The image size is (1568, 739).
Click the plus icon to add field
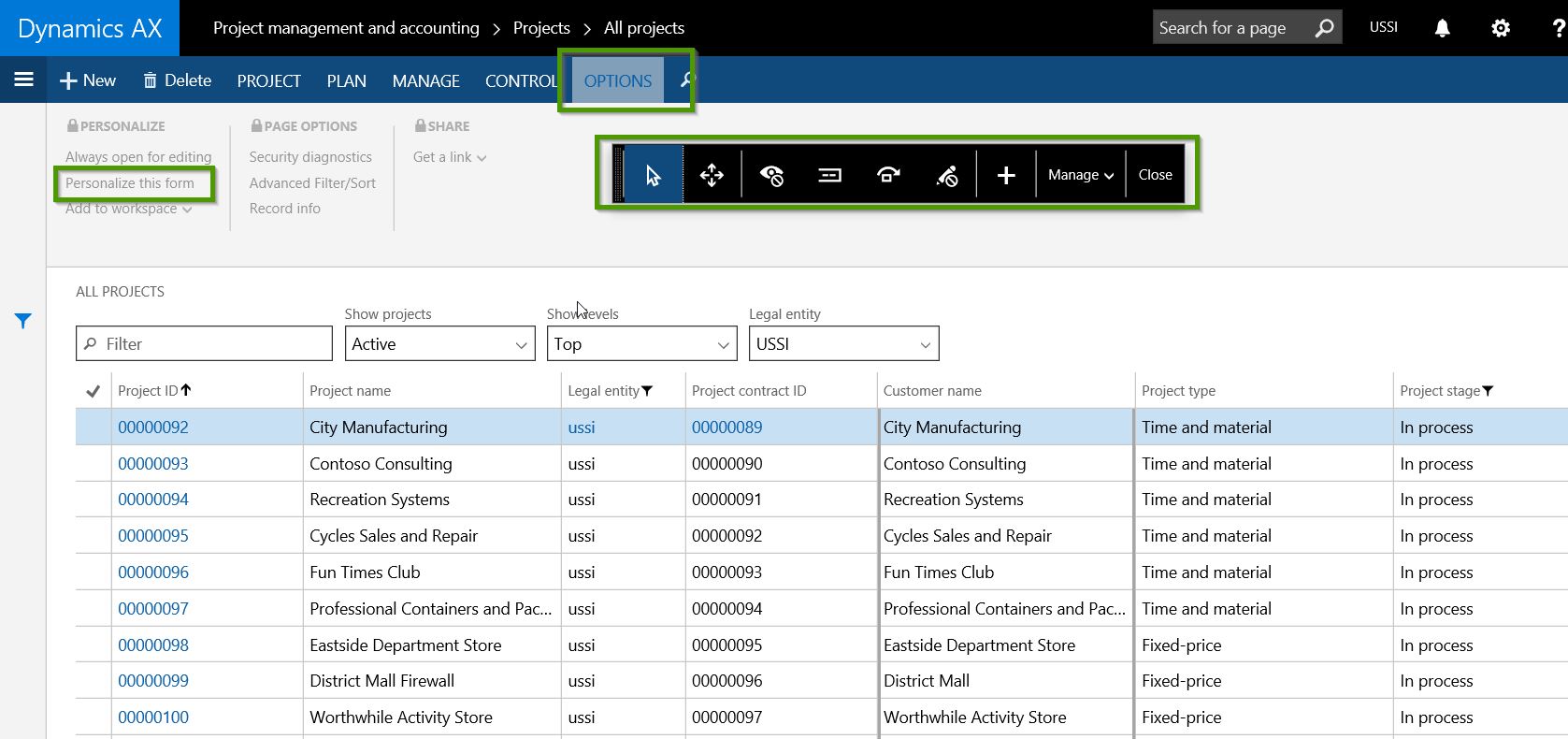tap(1006, 175)
